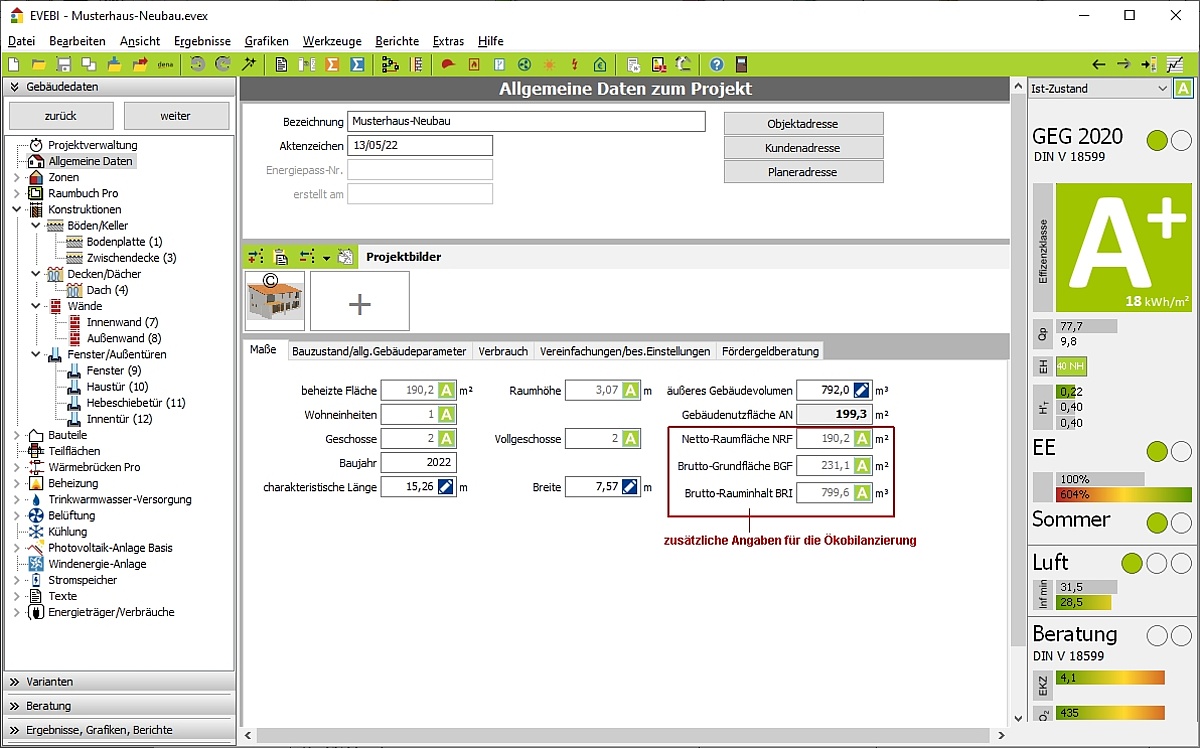Open the help question mark icon
1200x748 pixels.
[x=716, y=64]
